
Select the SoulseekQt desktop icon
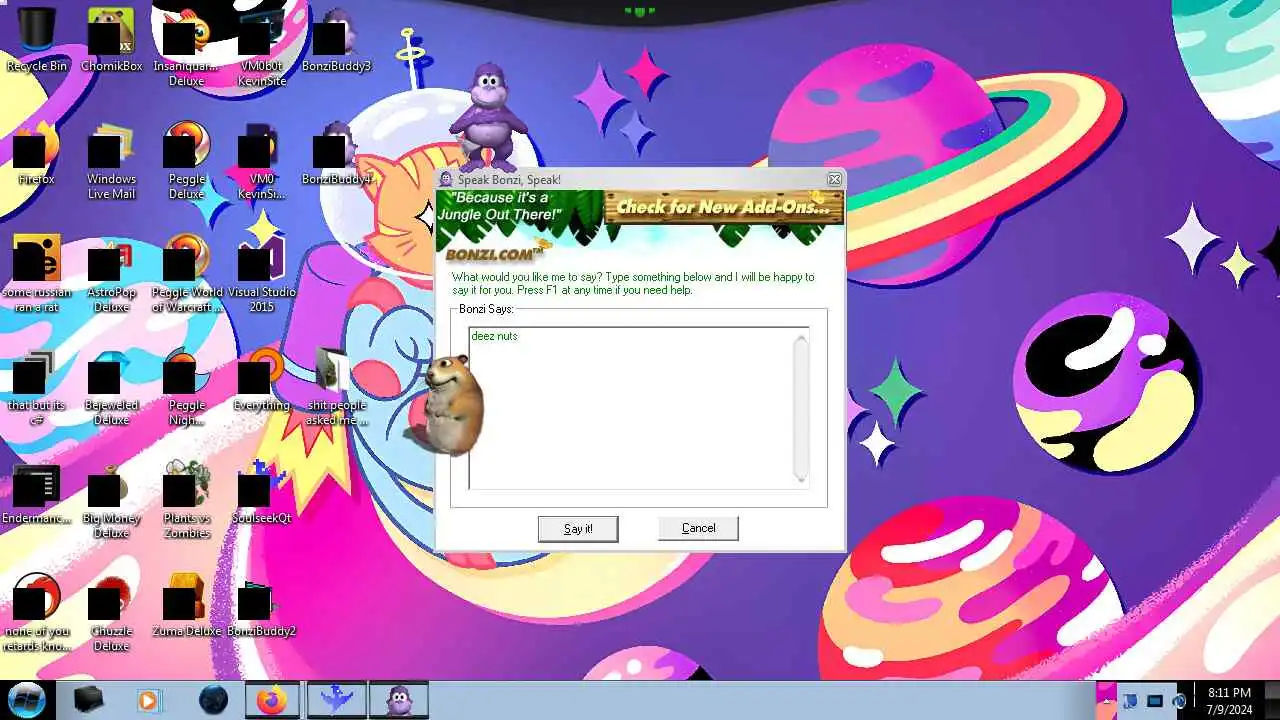point(261,493)
